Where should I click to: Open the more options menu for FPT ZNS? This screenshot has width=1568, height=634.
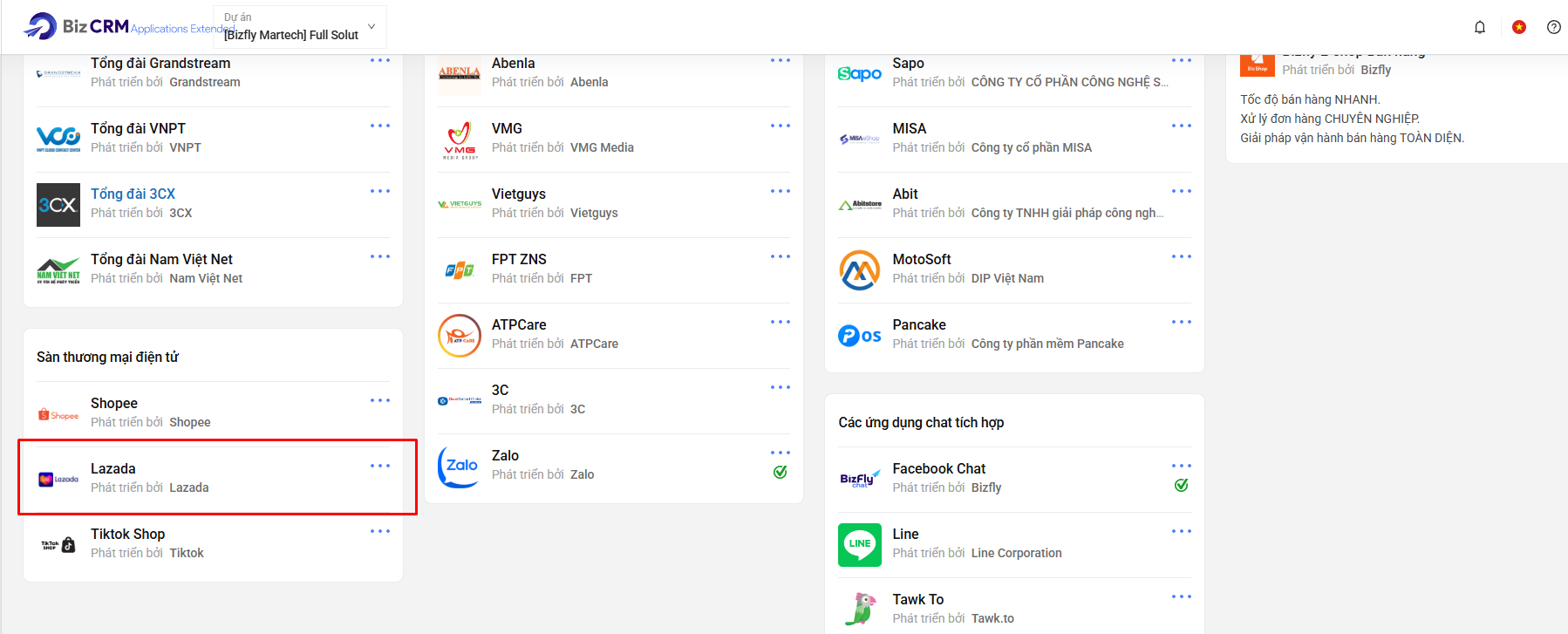781,257
